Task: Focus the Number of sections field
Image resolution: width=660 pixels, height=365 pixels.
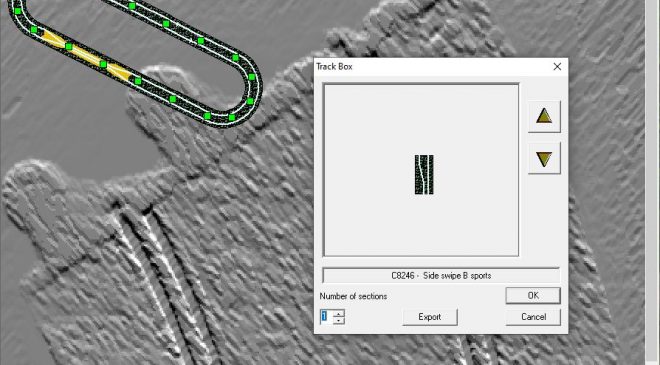Action: 327,317
